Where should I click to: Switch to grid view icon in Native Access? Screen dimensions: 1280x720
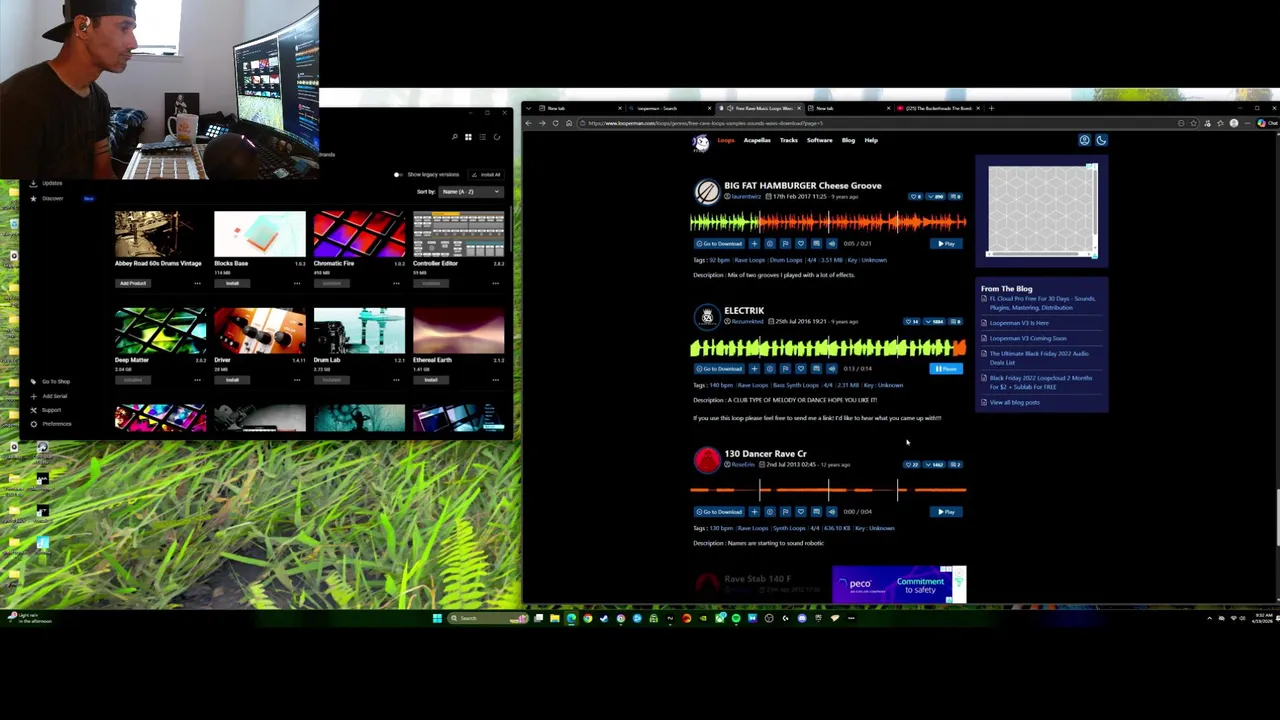[468, 137]
